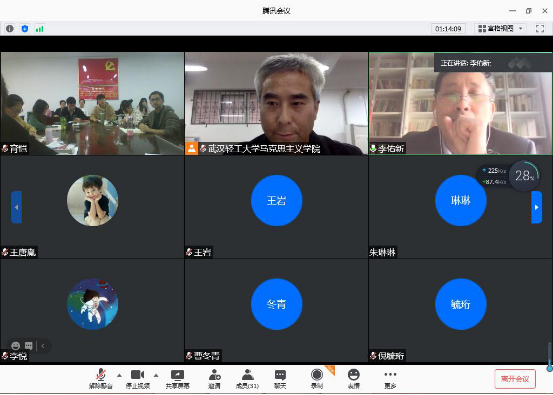The image size is (553, 395).
Task: Open video options arrow beside camera
Action: coord(156,375)
